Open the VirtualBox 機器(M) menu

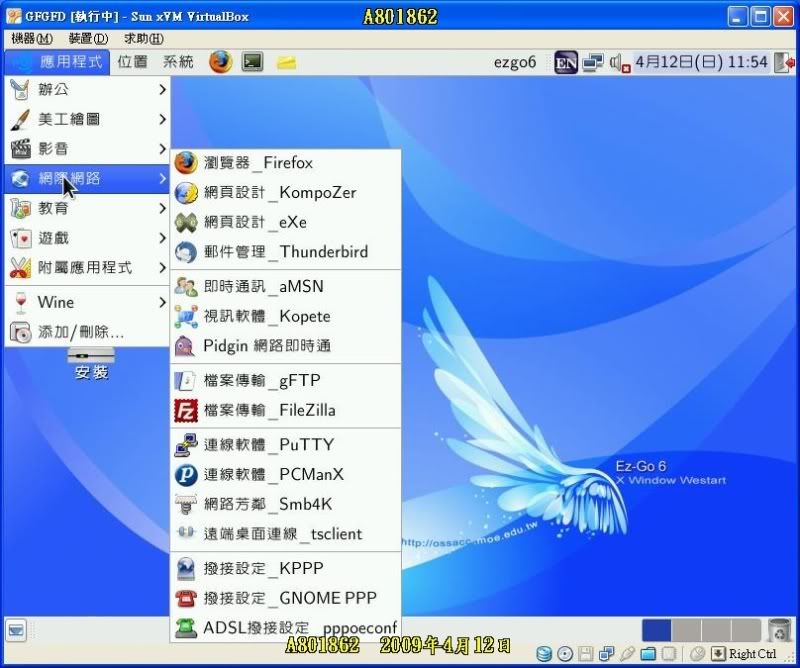32,38
